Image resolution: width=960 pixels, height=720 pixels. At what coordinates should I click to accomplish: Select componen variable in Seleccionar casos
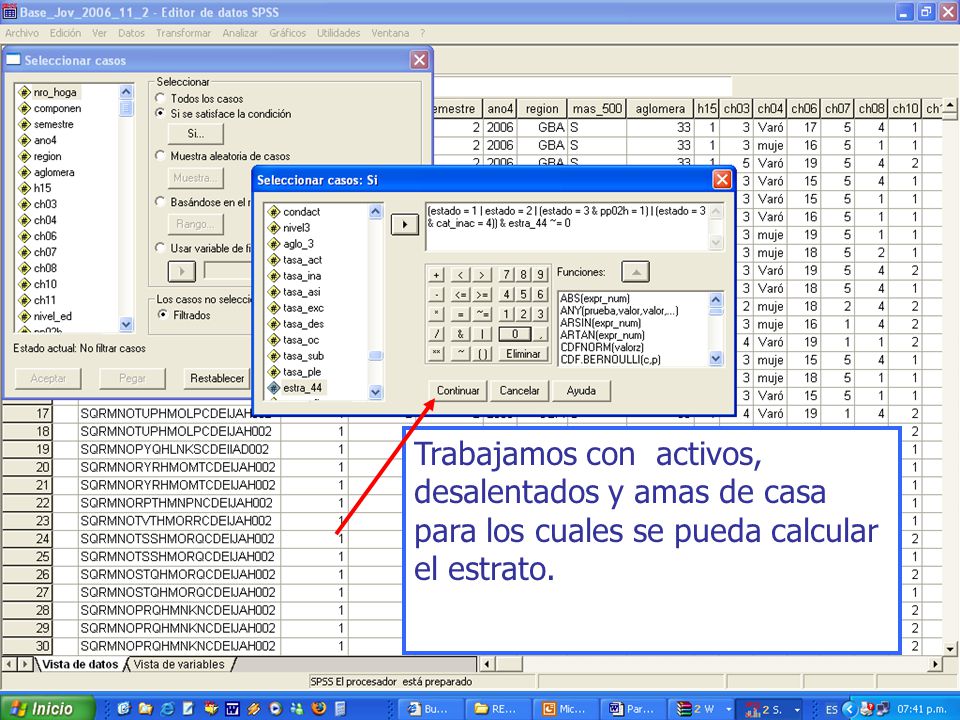click(x=57, y=108)
